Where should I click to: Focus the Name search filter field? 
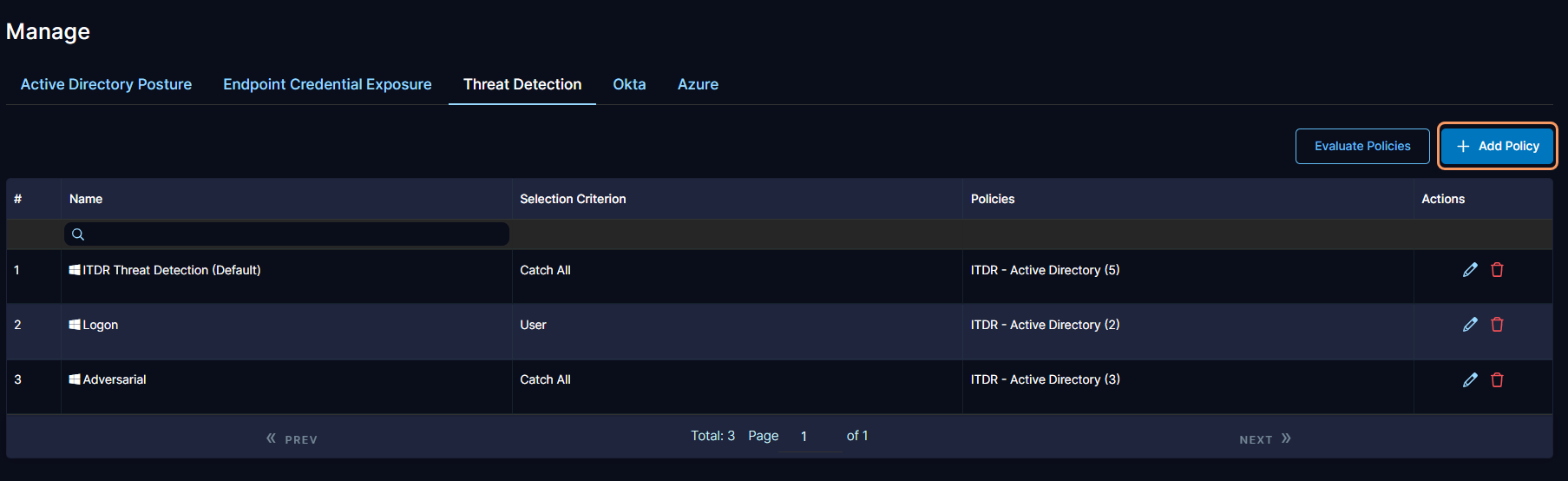[x=295, y=234]
